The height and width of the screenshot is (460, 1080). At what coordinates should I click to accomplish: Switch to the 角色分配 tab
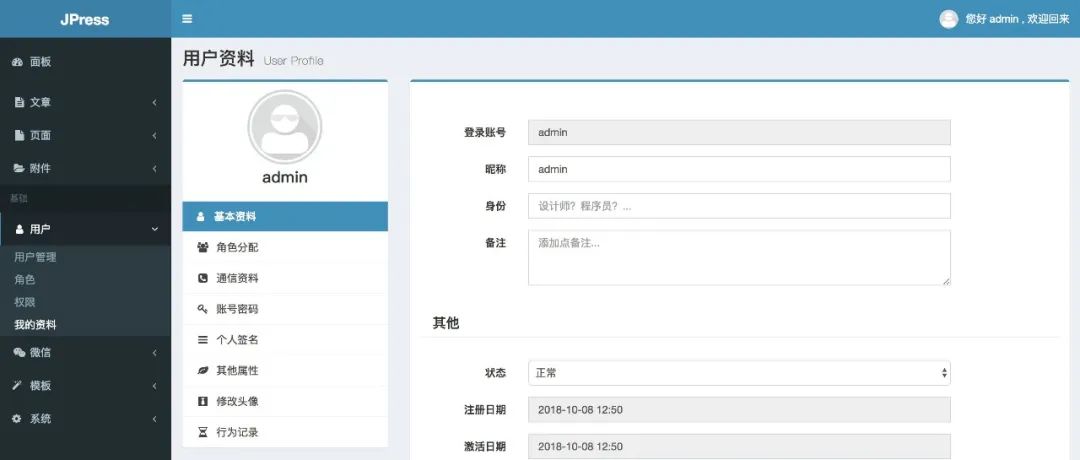click(237, 247)
